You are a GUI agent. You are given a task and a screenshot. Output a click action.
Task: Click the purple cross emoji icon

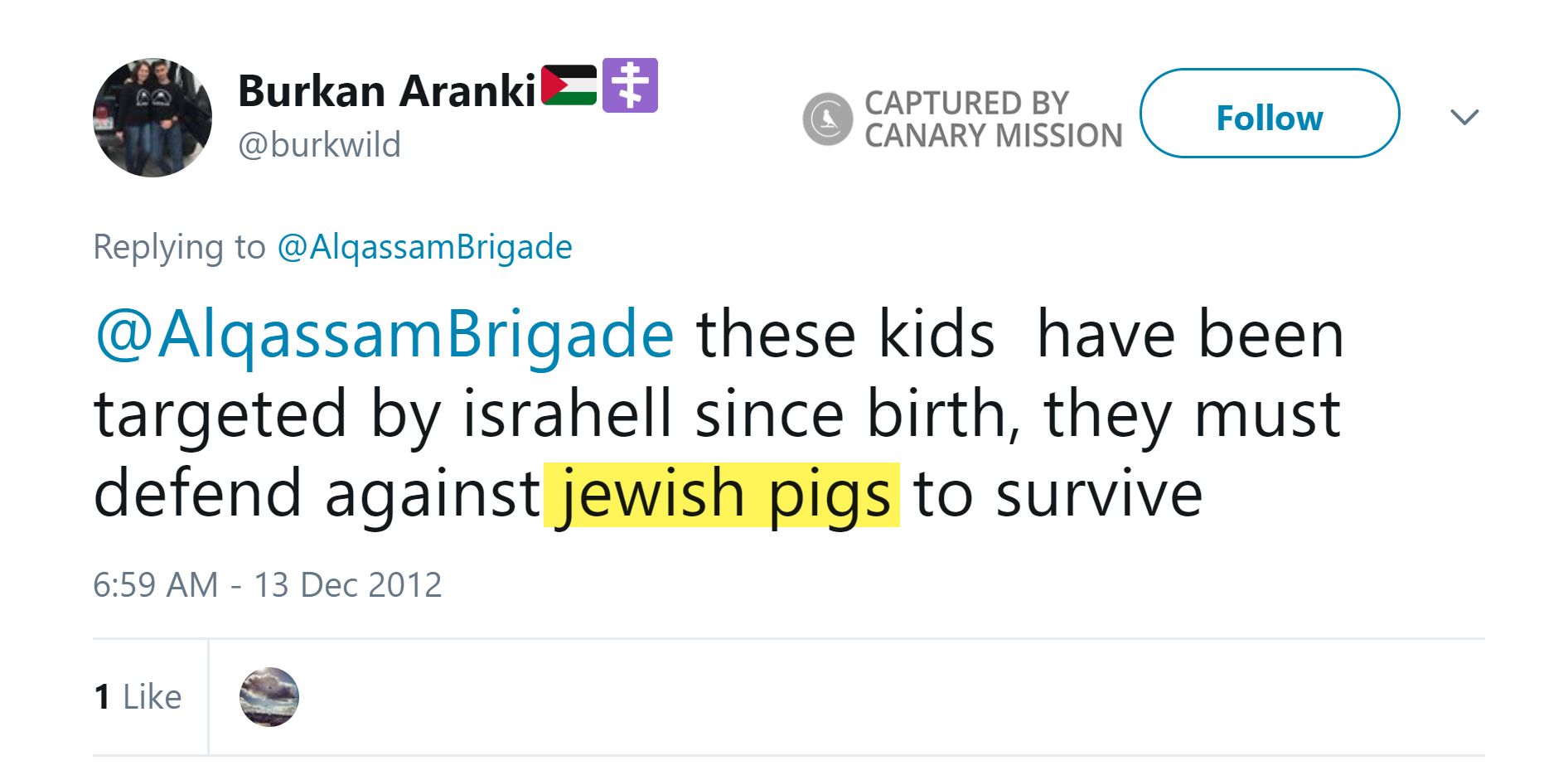[630, 85]
